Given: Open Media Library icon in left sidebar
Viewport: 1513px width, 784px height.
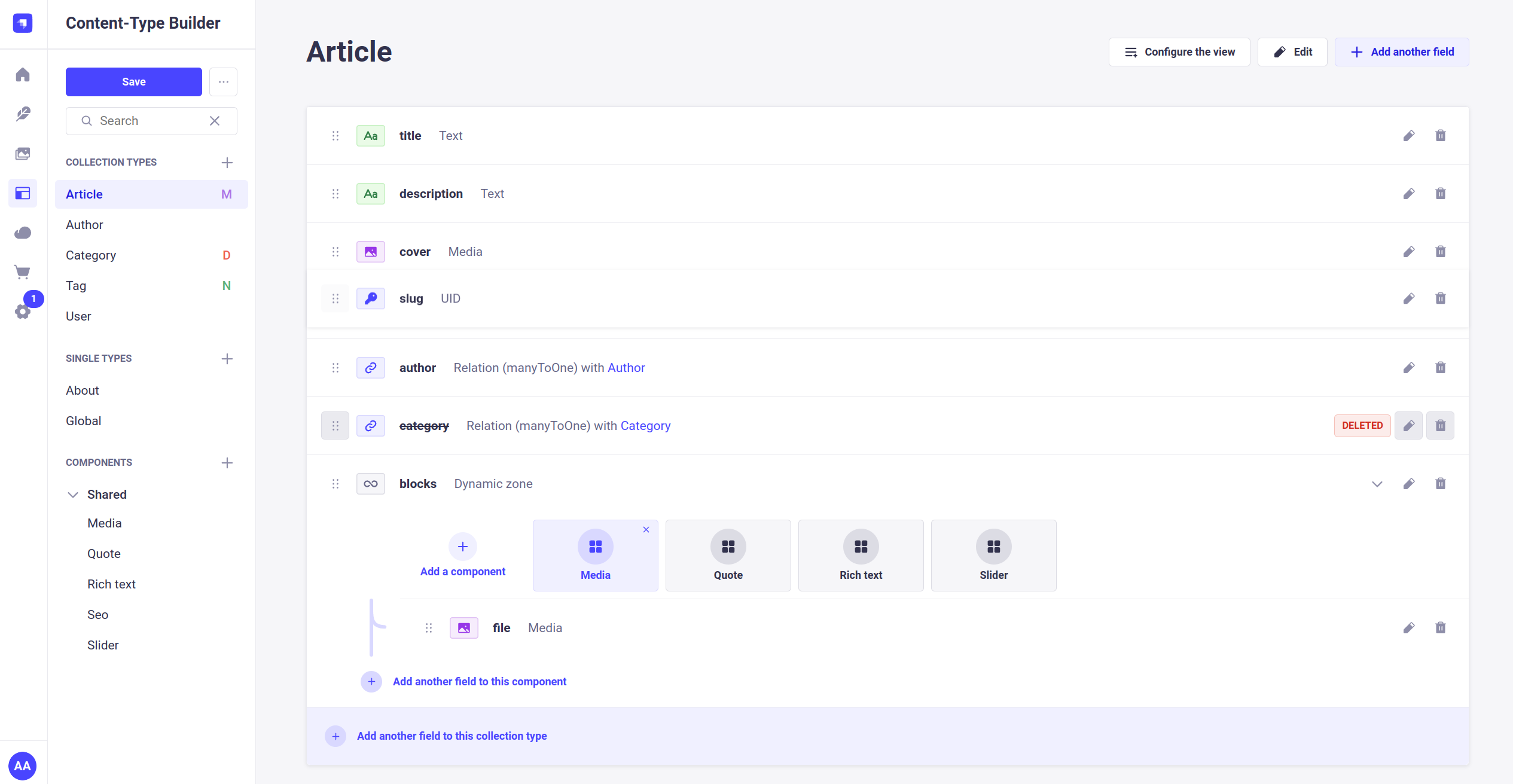Looking at the screenshot, I should click(x=23, y=154).
